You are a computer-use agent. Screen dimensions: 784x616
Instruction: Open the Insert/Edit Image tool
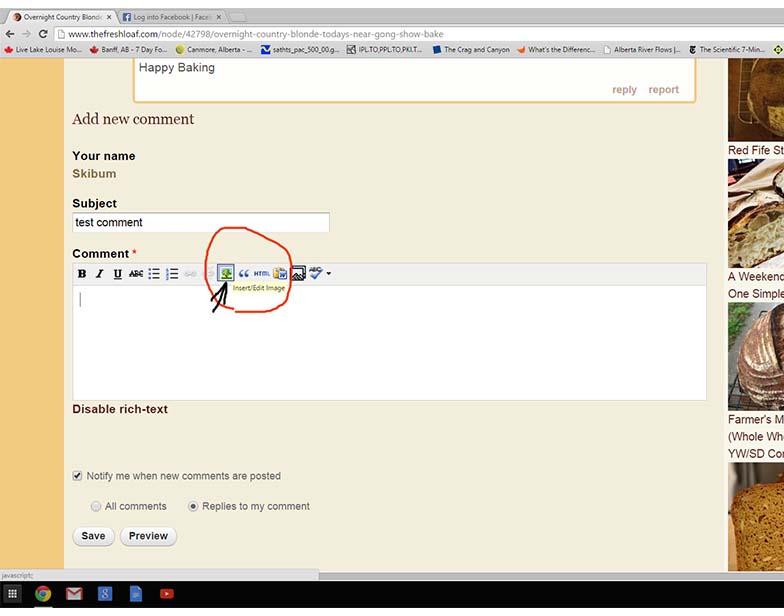226,273
